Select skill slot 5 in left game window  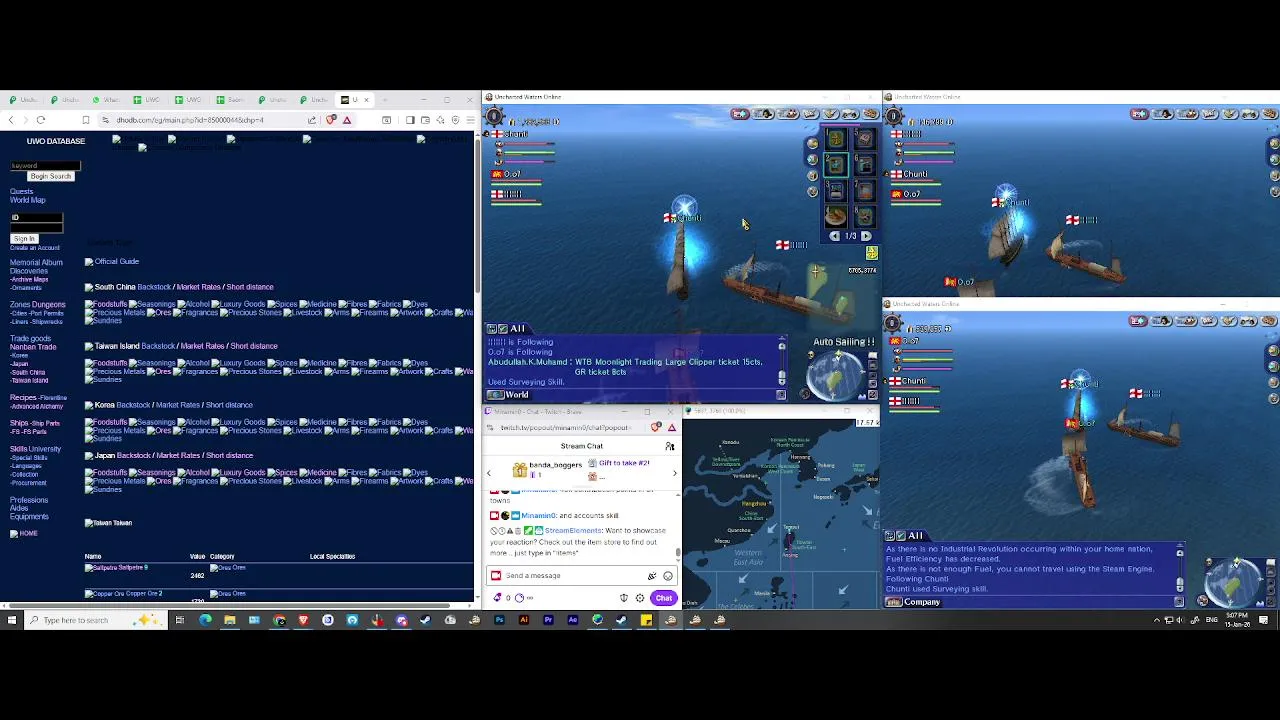(x=865, y=140)
